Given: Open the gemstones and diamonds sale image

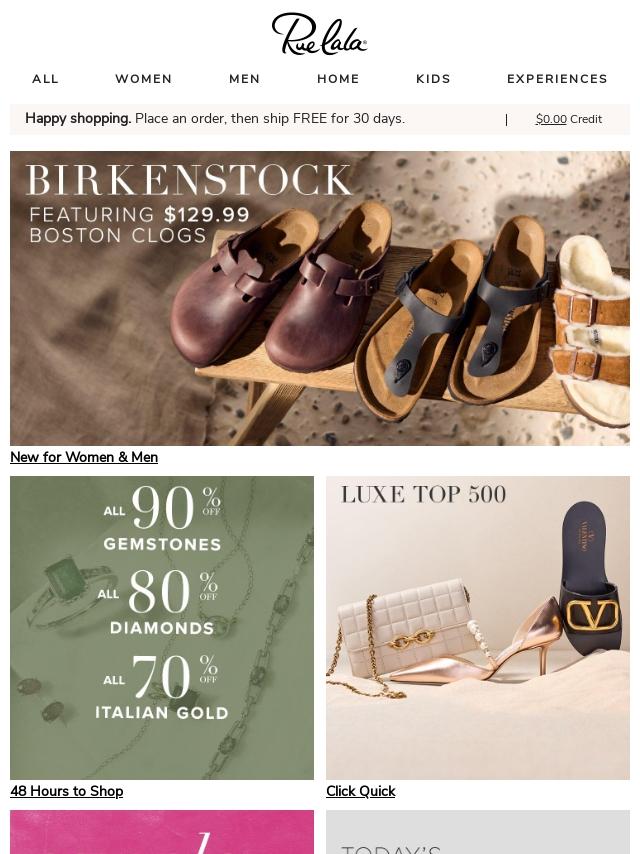Looking at the screenshot, I should coord(162,627).
